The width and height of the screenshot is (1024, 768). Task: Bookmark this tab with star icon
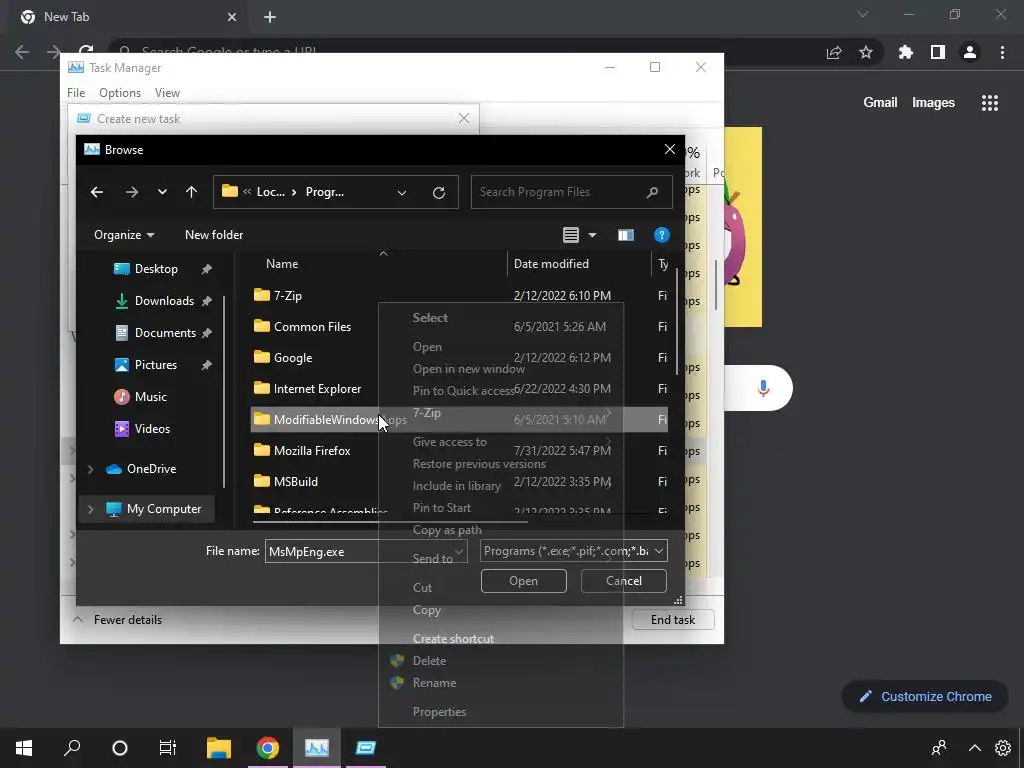[866, 52]
